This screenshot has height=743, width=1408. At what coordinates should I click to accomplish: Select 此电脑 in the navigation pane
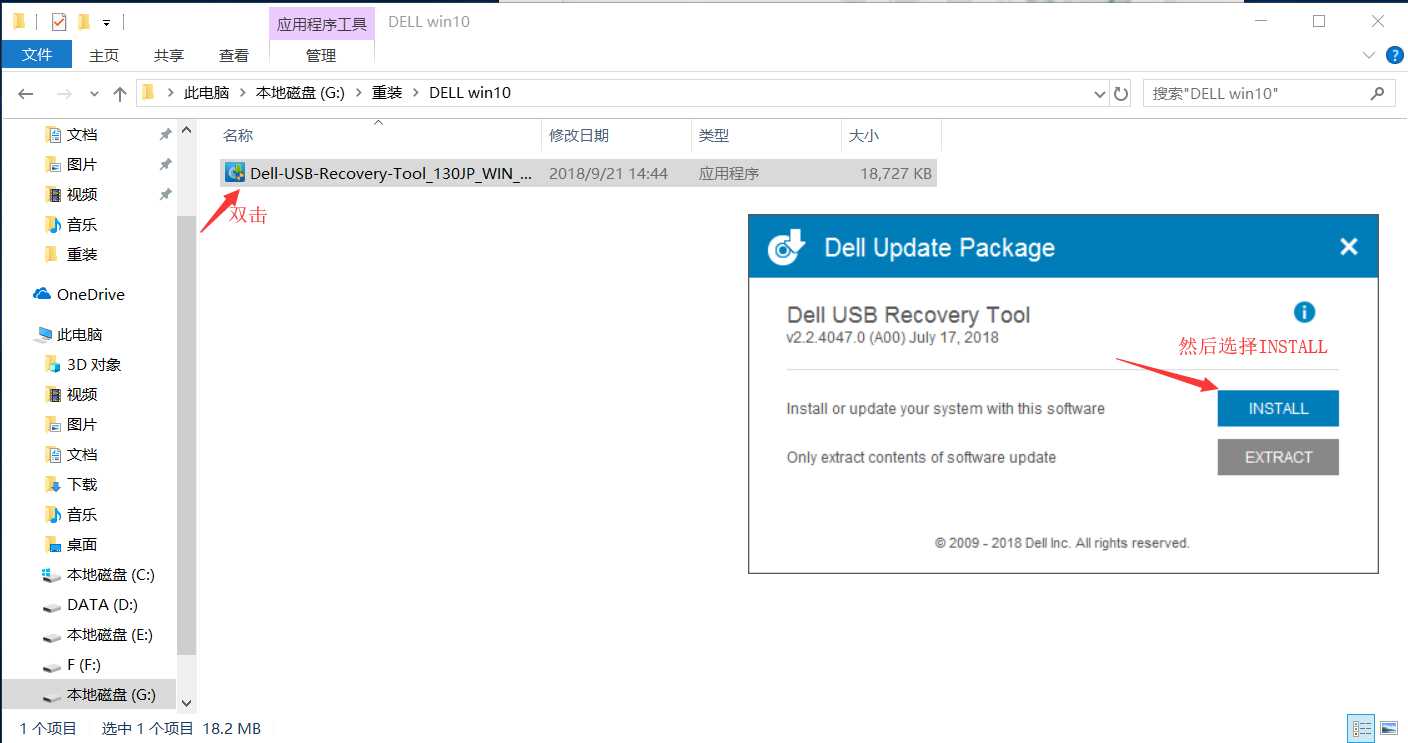[79, 334]
